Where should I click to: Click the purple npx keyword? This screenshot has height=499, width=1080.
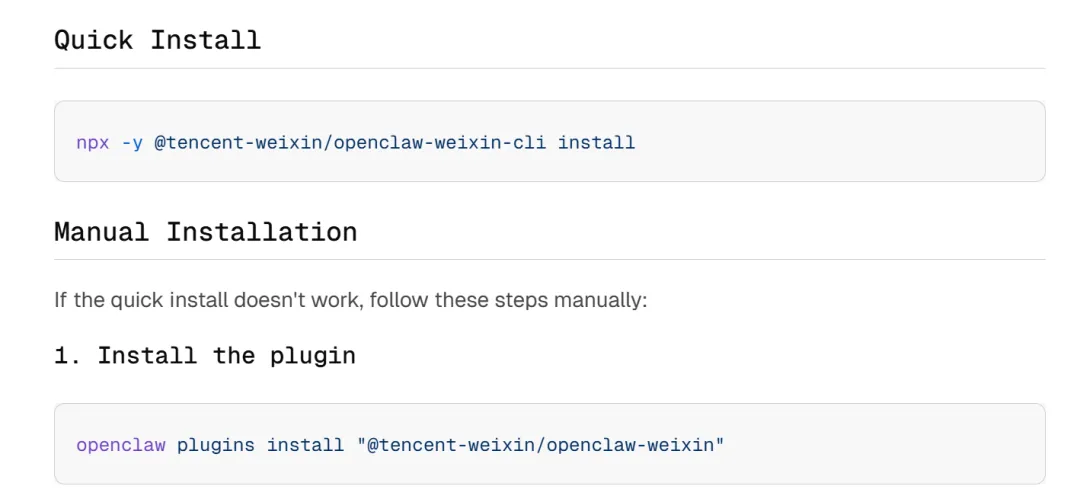93,142
